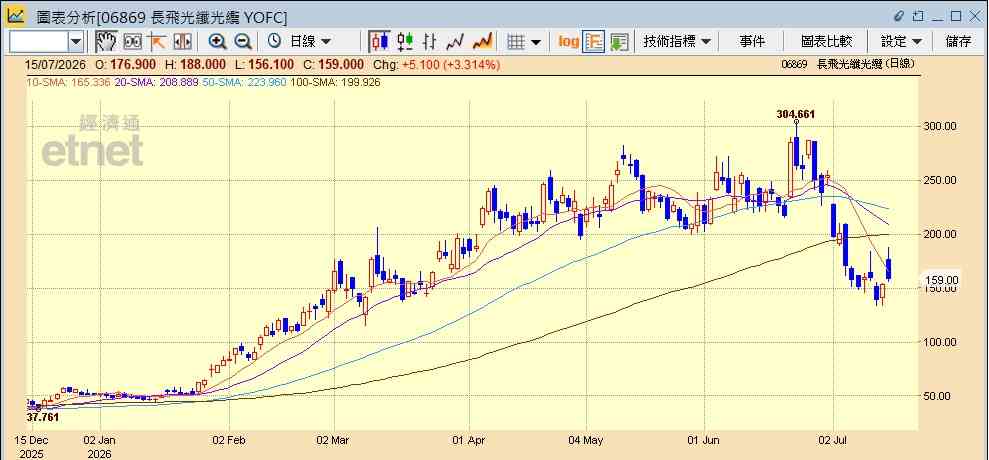Open the 日線 period dropdown
This screenshot has height=460, width=989.
(310, 42)
